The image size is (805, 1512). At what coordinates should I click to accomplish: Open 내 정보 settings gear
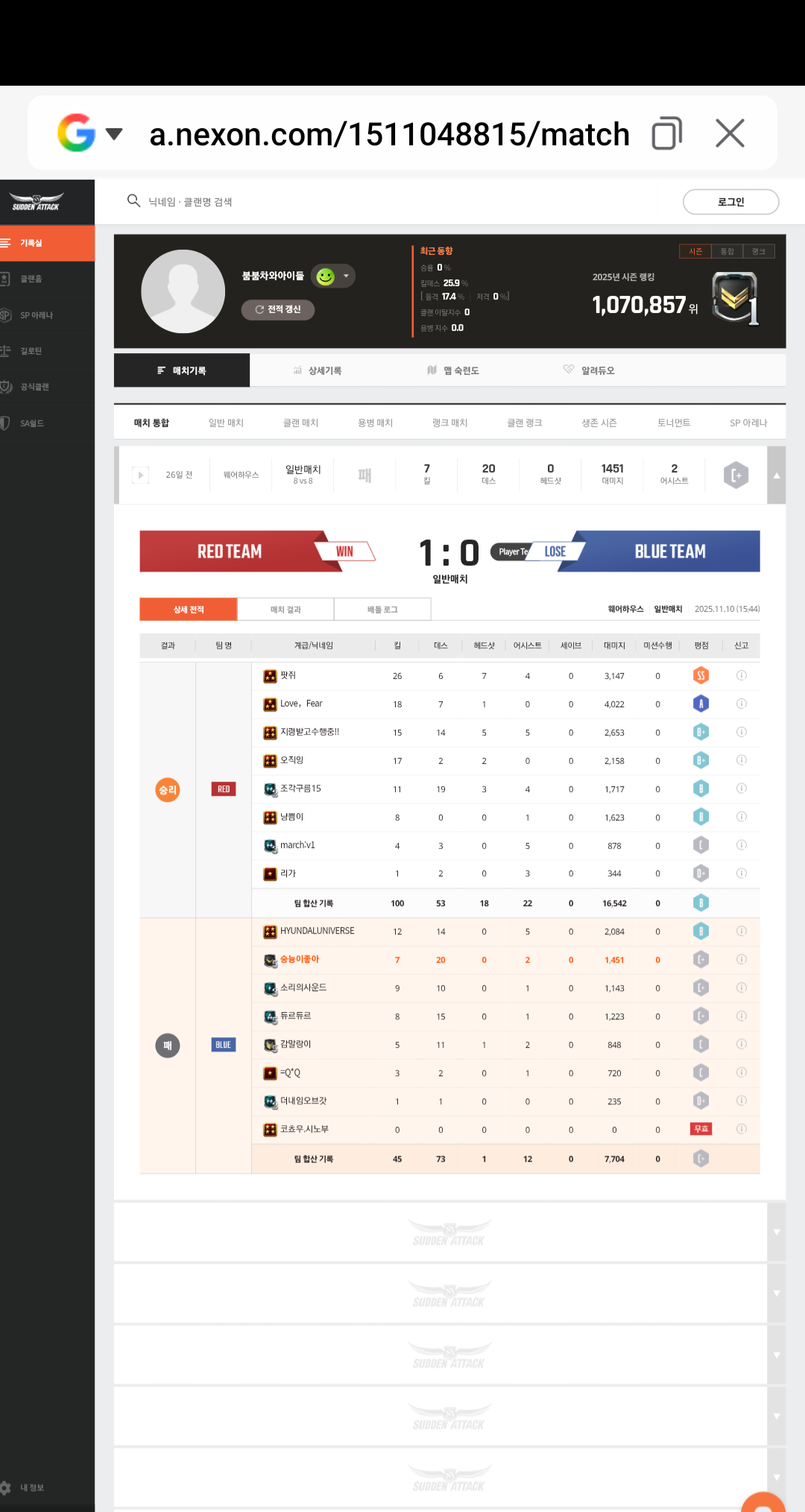click(6, 1487)
